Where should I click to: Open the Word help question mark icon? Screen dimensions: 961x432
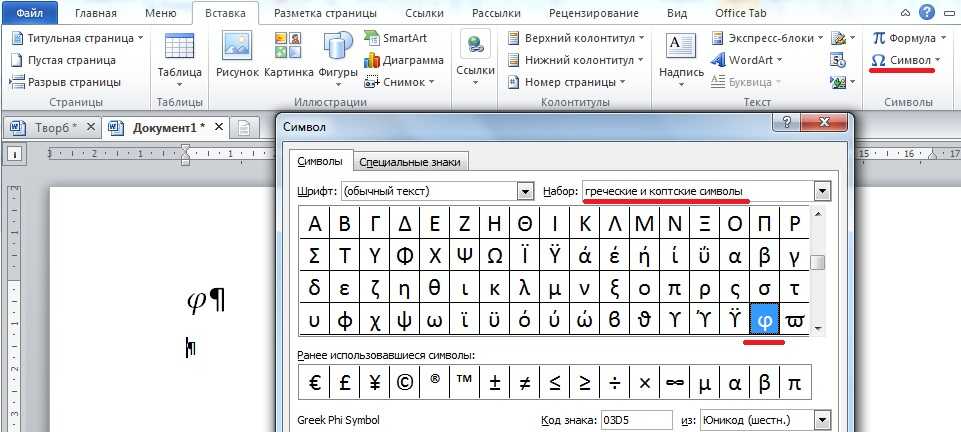coord(929,11)
